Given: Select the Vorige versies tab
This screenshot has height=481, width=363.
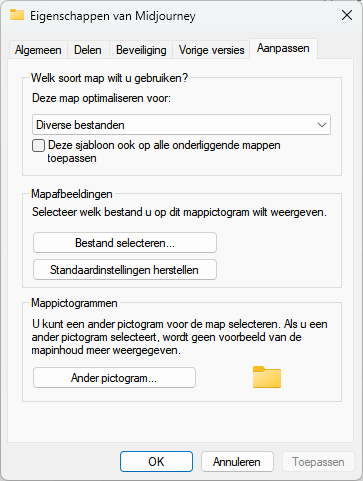Looking at the screenshot, I should click(212, 50).
